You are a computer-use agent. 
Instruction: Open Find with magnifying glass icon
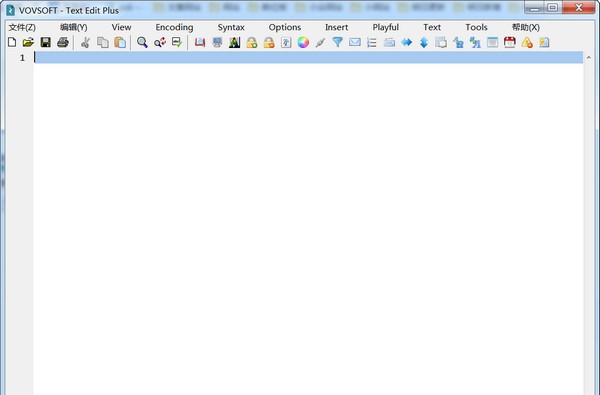point(142,42)
